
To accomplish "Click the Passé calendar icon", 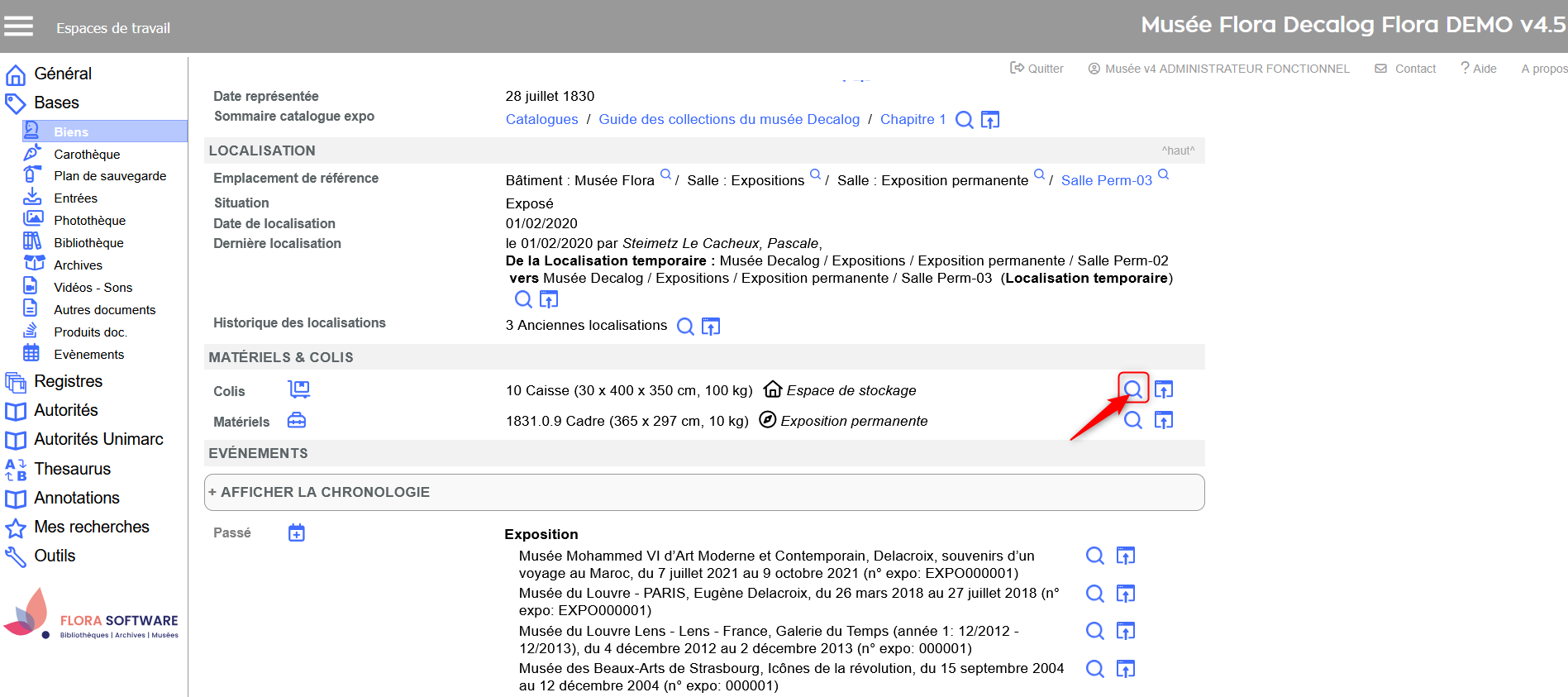I will pos(297,533).
